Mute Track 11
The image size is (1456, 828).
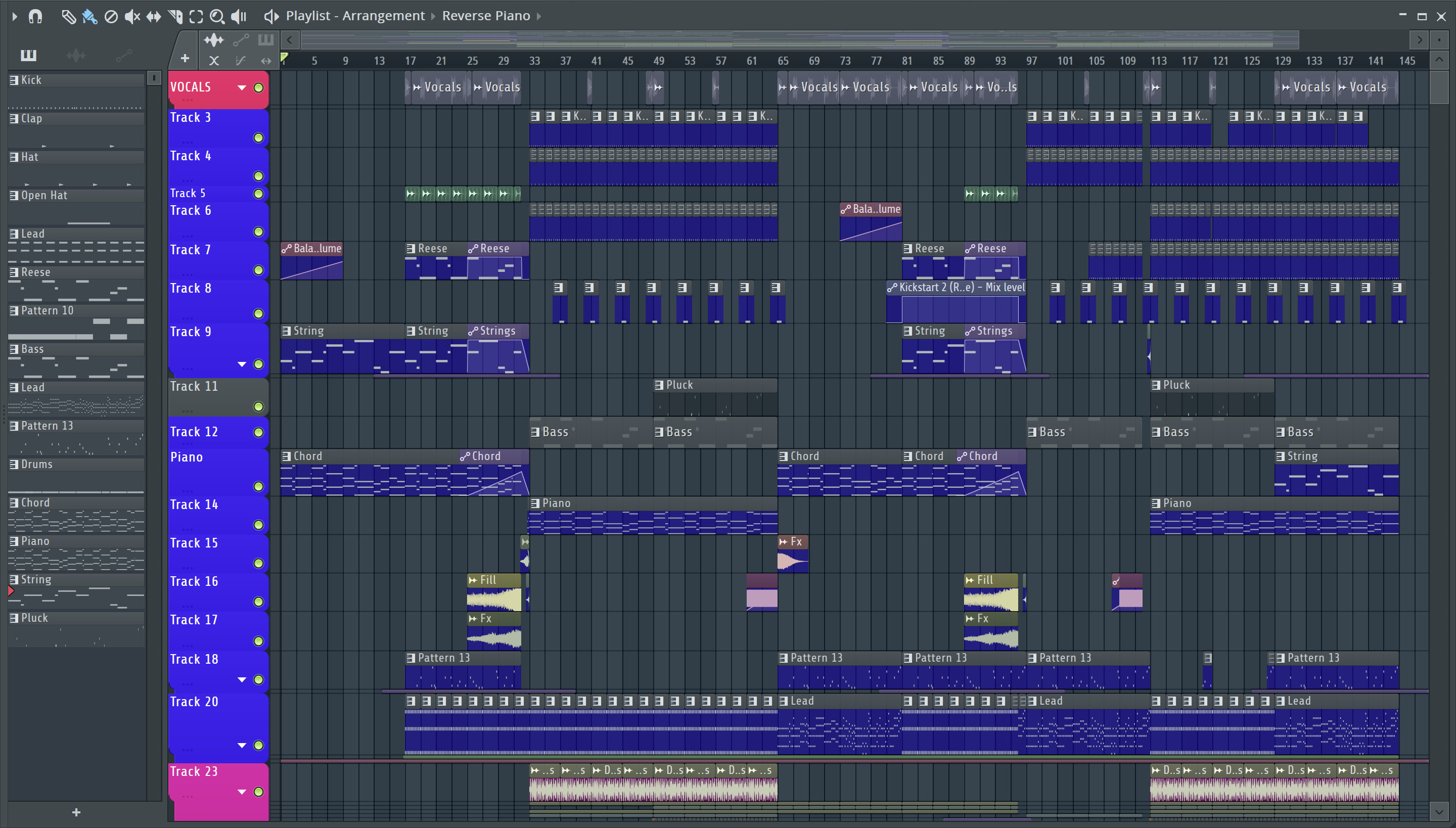[x=258, y=406]
